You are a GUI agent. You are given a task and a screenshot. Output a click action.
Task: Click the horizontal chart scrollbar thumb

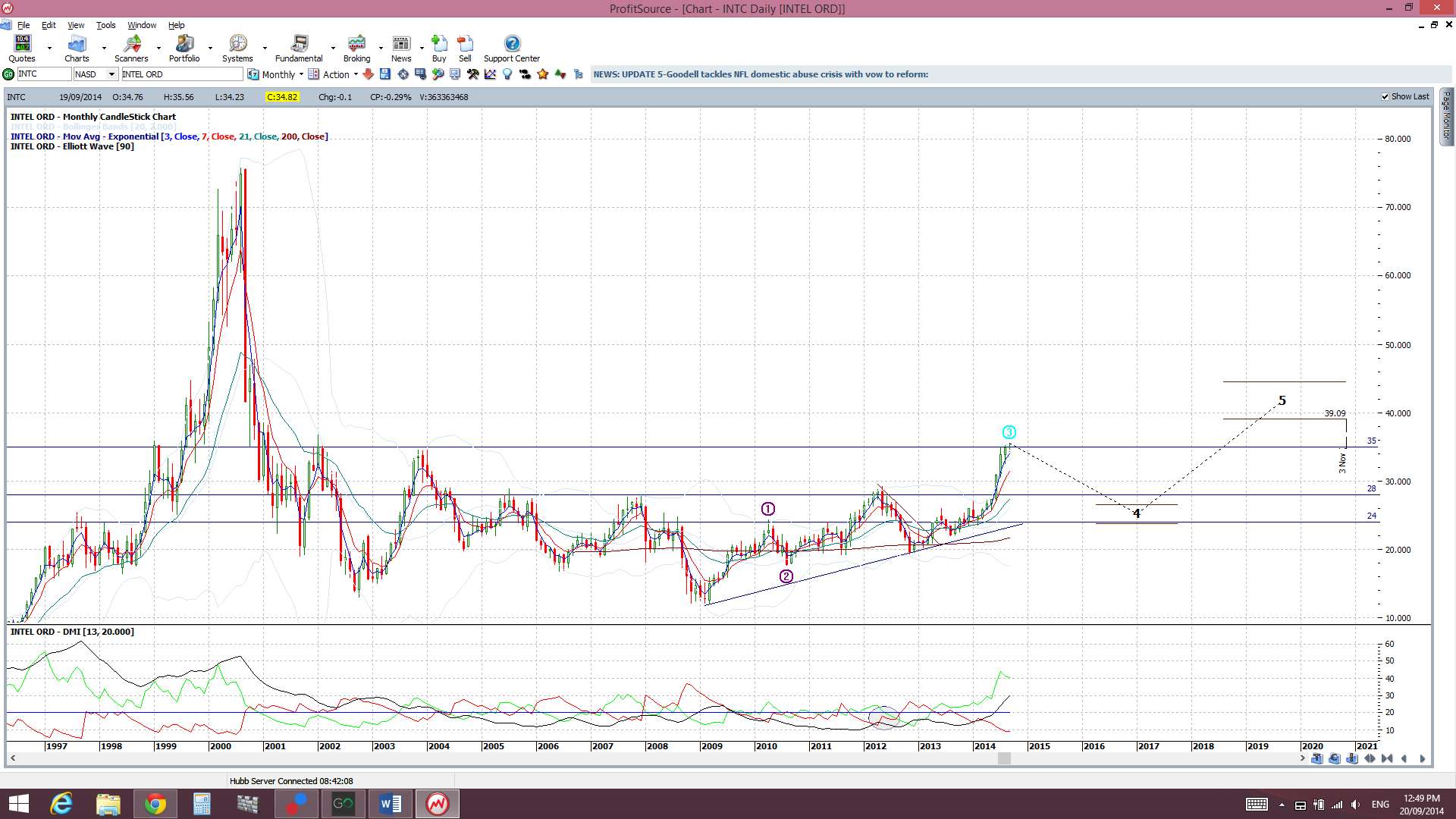[x=1004, y=758]
